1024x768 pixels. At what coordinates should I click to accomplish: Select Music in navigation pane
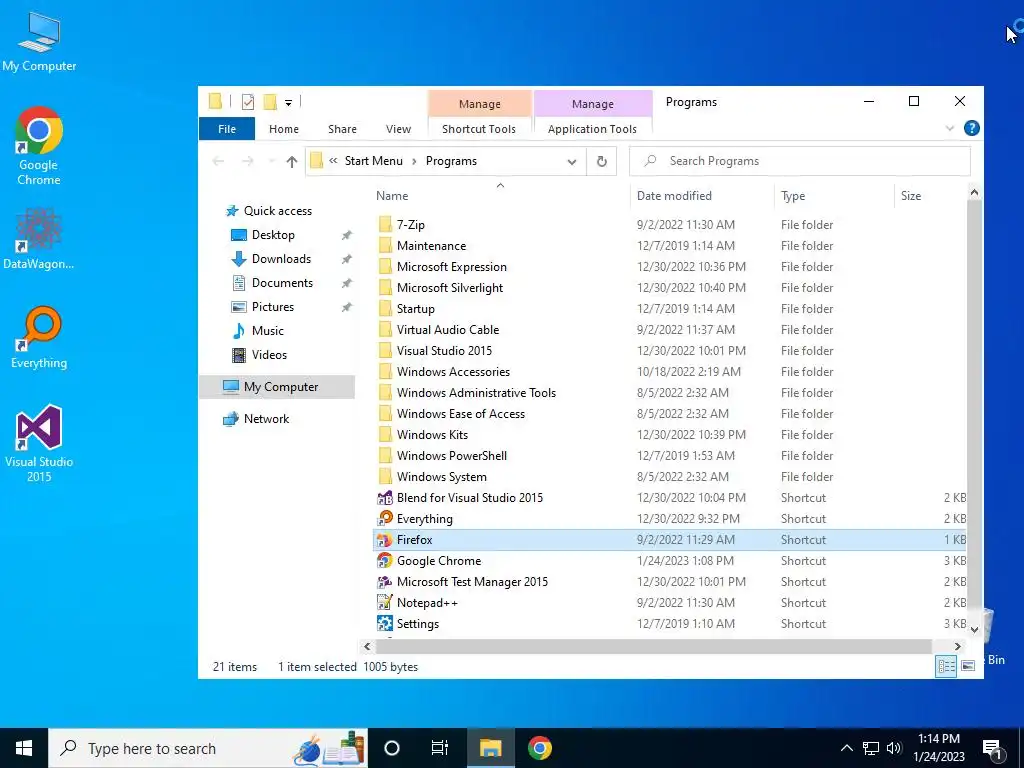pyautogui.click(x=267, y=331)
